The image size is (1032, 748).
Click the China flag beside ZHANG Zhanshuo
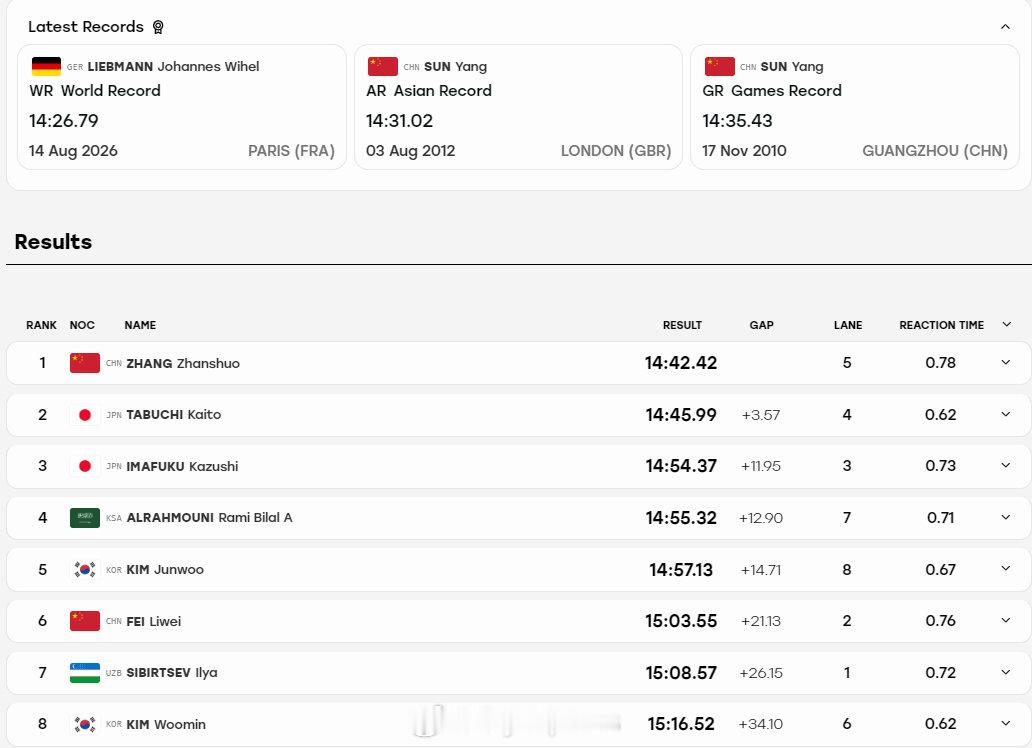point(85,363)
